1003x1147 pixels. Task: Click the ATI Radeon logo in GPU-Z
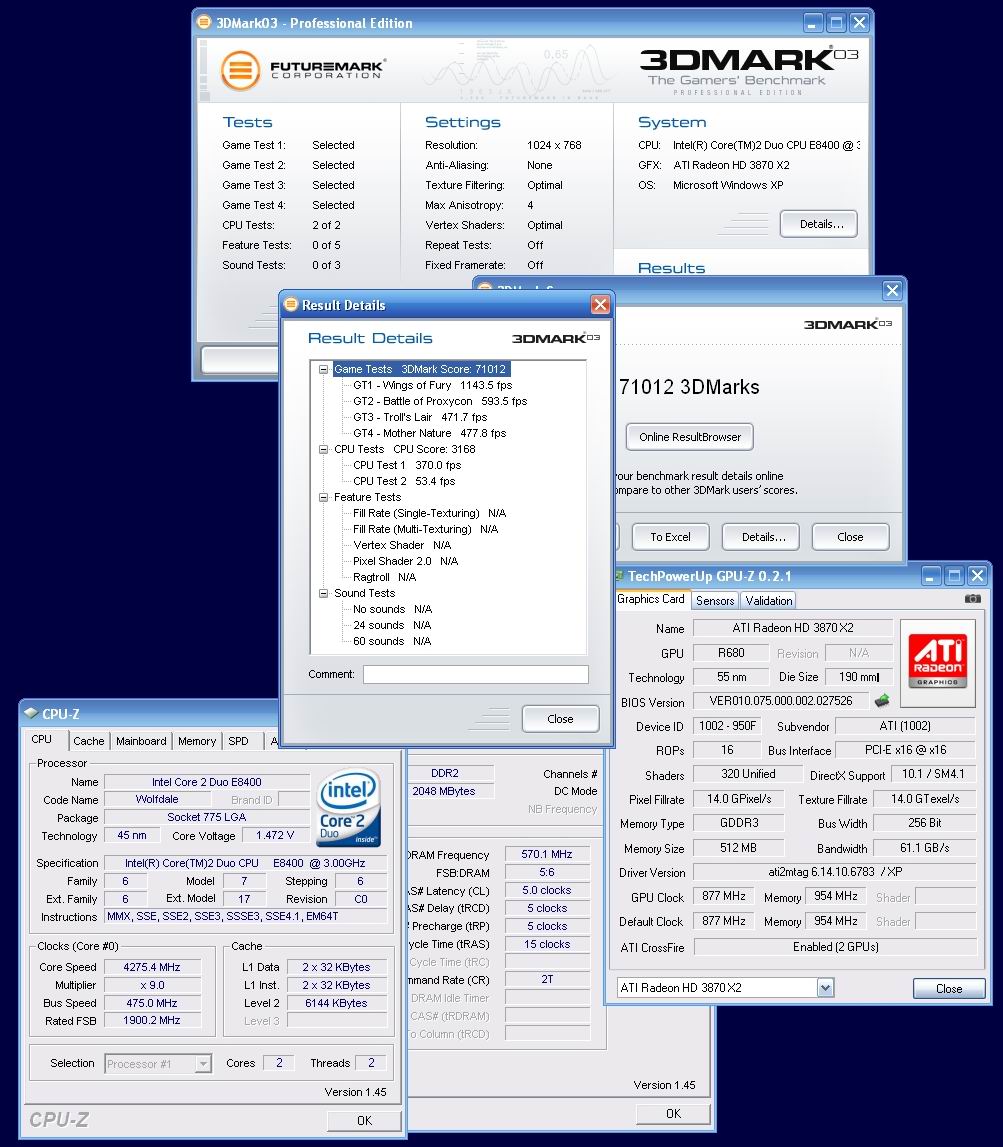point(937,663)
